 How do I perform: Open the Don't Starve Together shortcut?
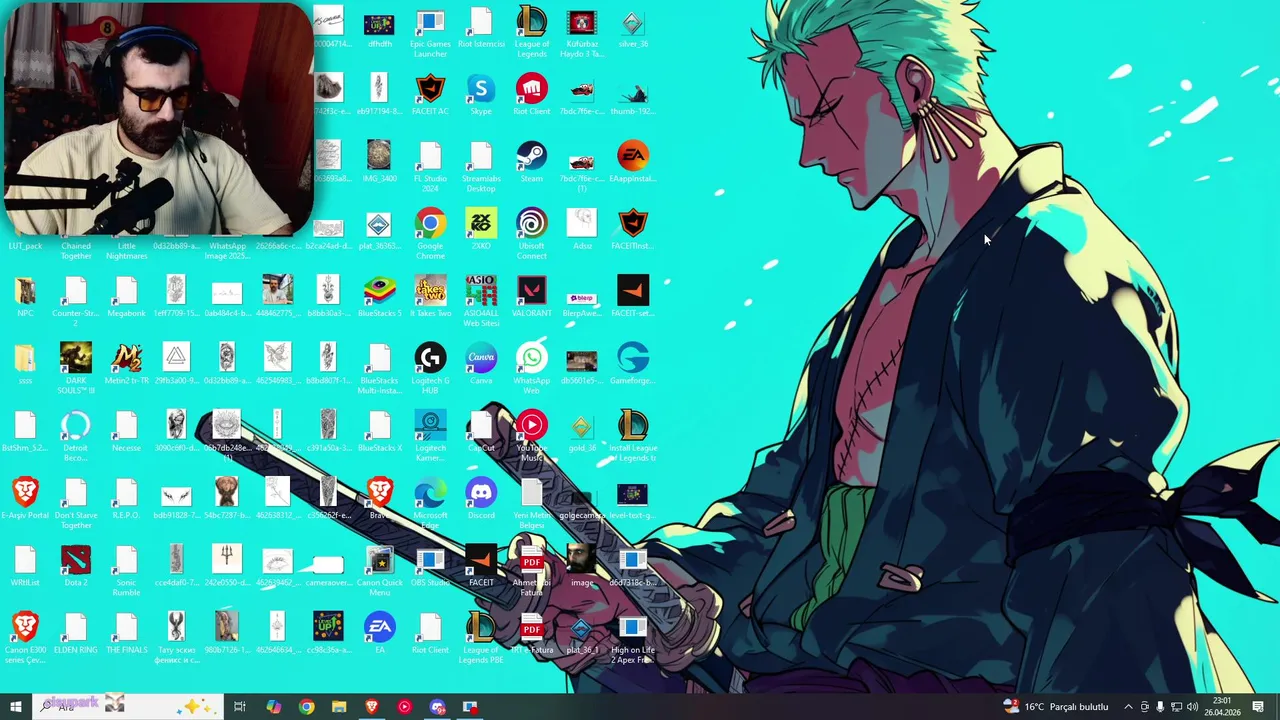(76, 502)
